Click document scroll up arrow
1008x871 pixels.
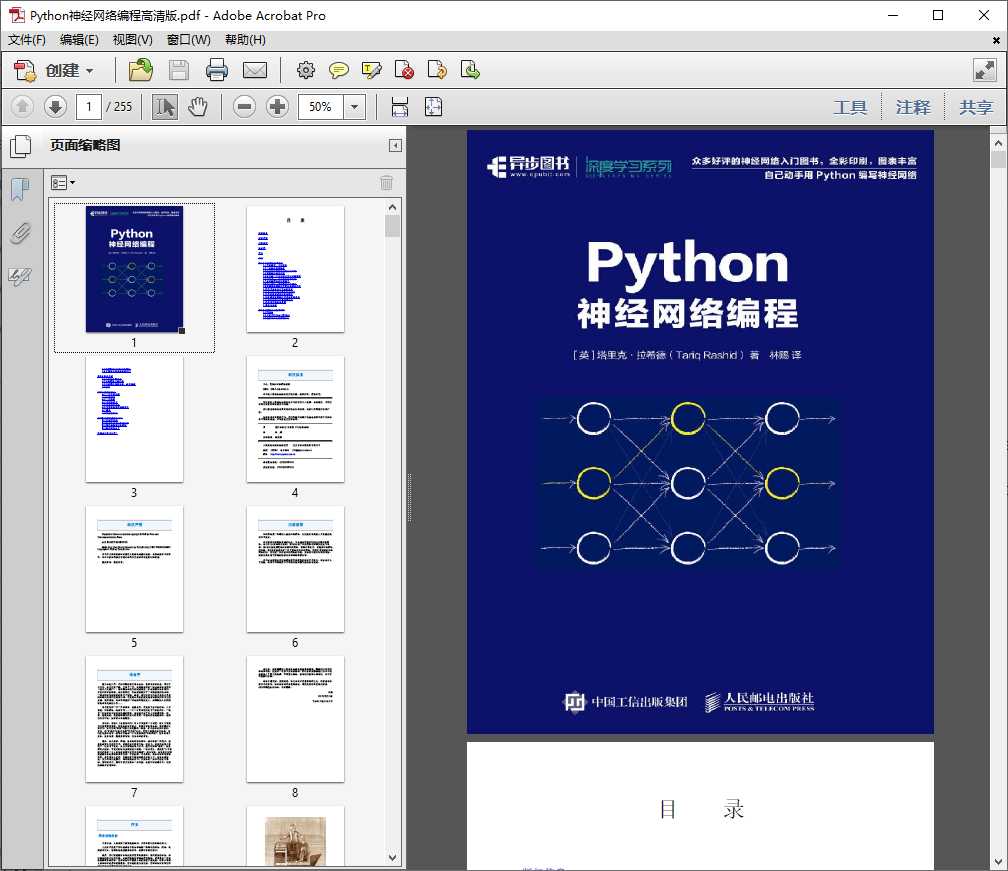point(998,143)
